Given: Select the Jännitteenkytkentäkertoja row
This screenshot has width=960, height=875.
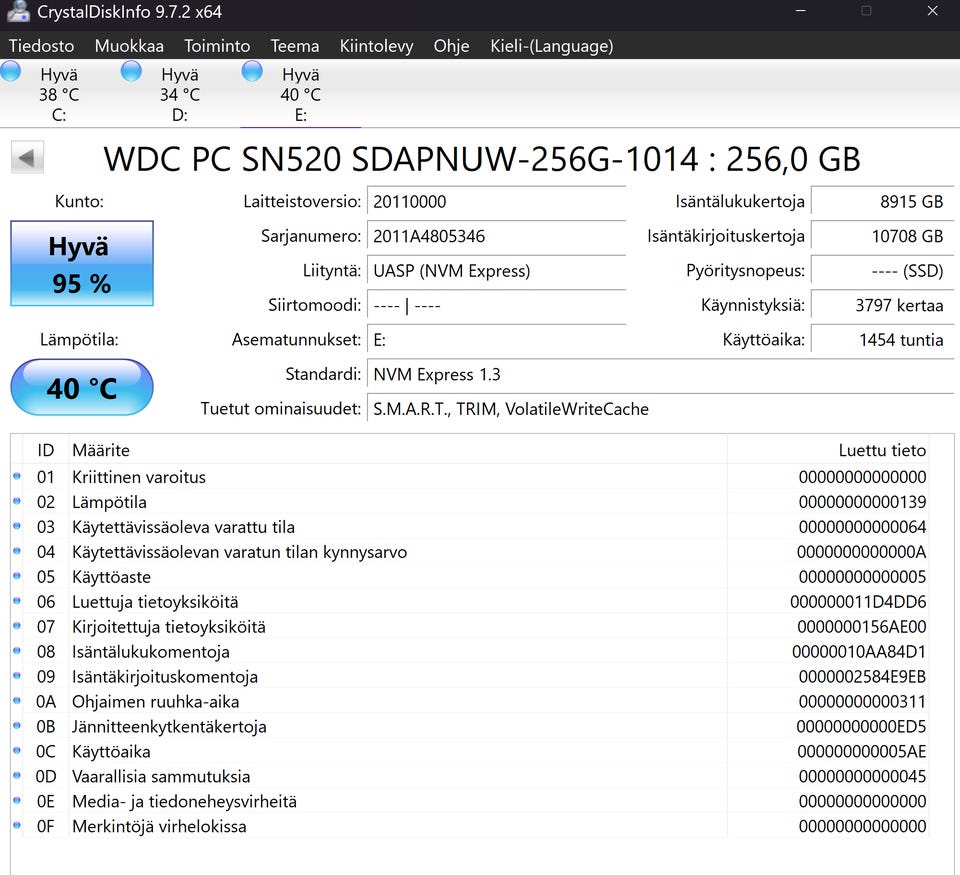Looking at the screenshot, I should (470, 727).
